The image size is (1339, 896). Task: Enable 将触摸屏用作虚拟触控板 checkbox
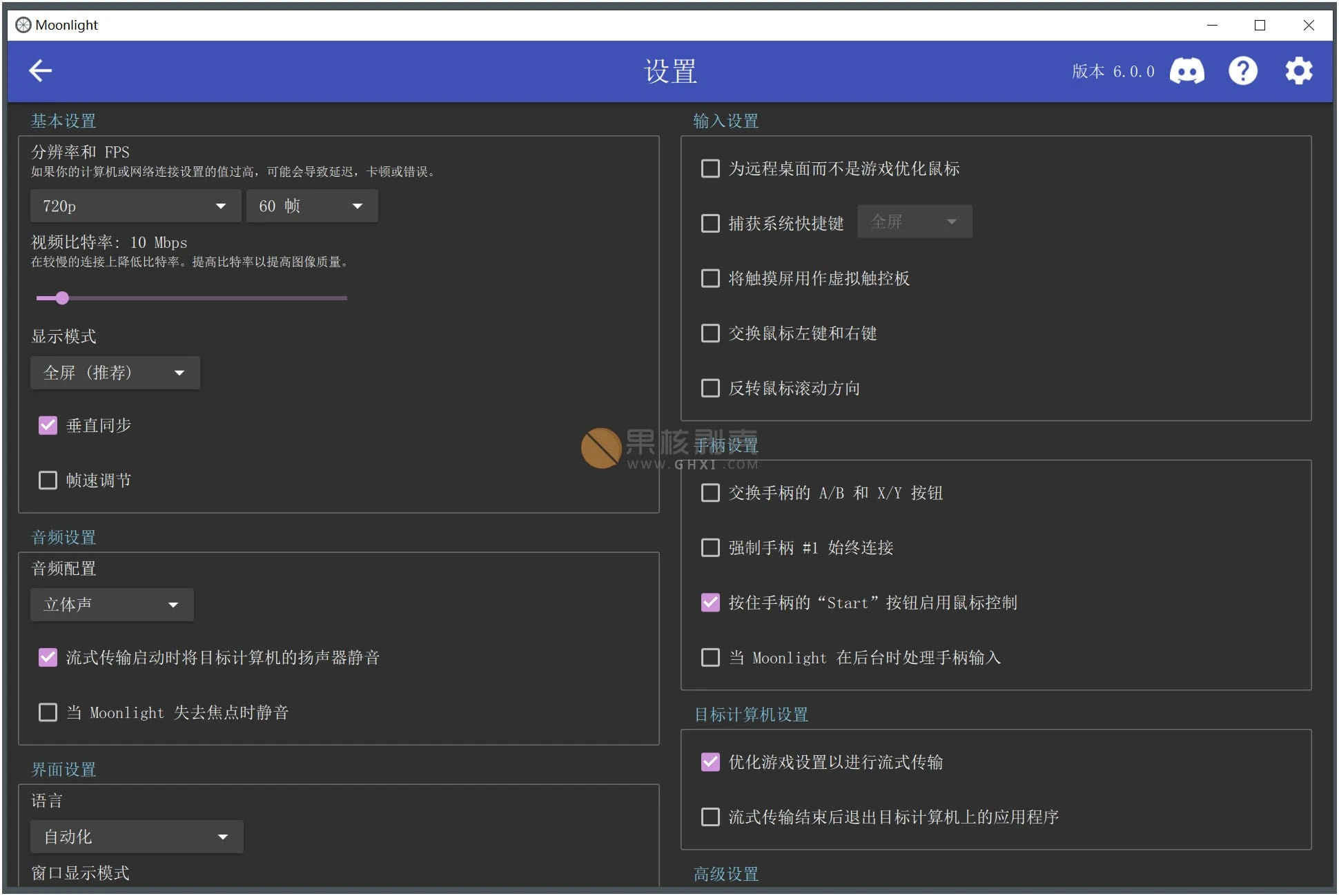[x=710, y=278]
